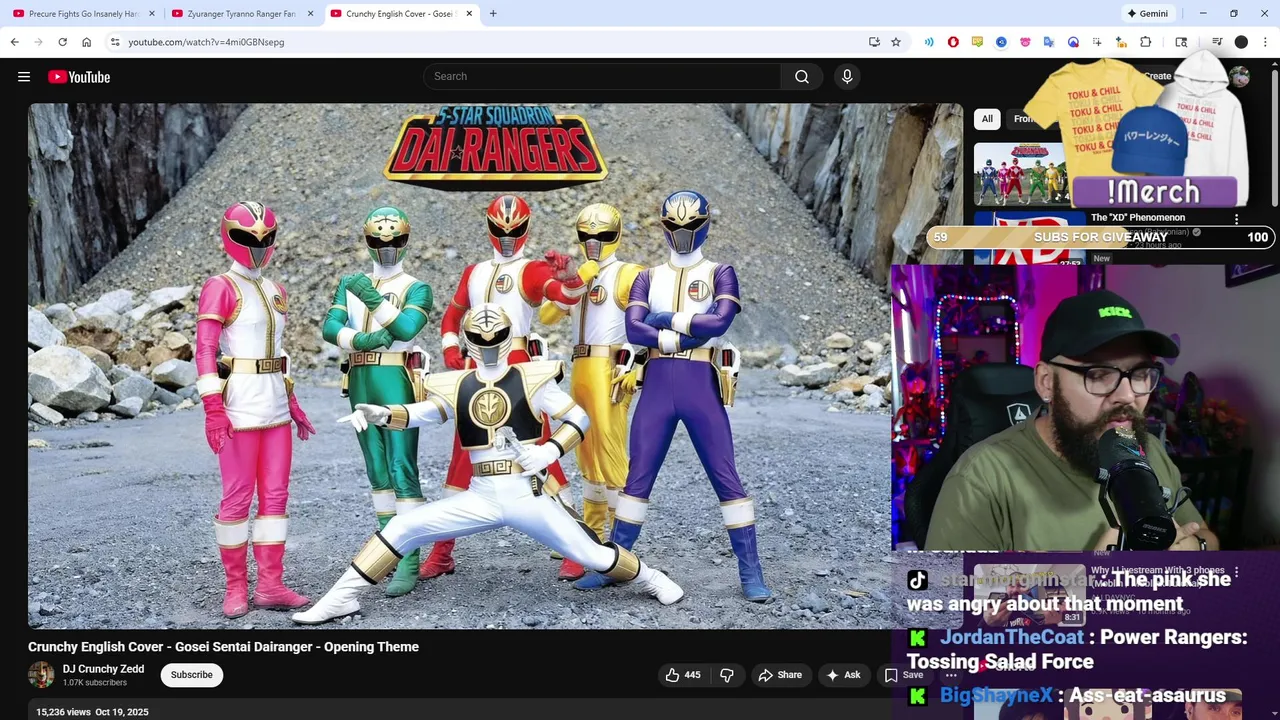1280x720 pixels.
Task: Go forward with the browser forward arrow
Action: (x=38, y=42)
